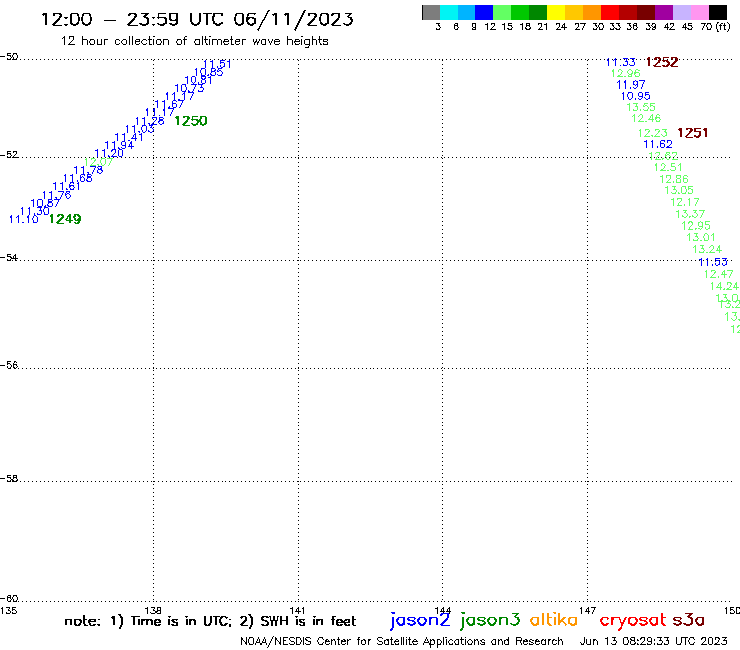Click the wave height value 13.24

[x=707, y=249]
